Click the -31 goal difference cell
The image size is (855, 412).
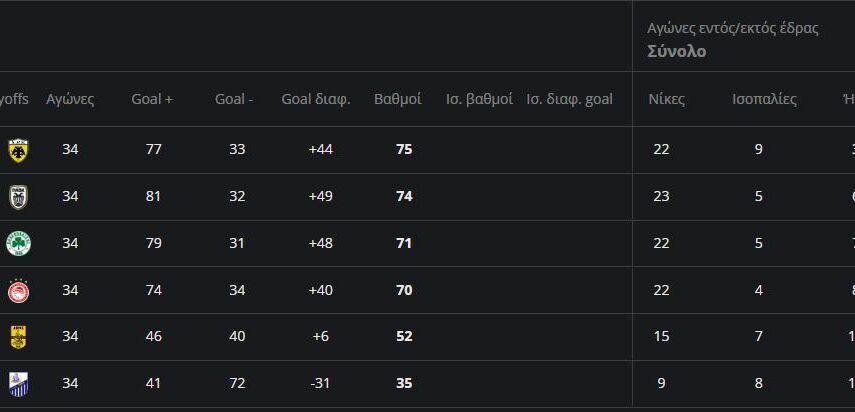coord(320,383)
